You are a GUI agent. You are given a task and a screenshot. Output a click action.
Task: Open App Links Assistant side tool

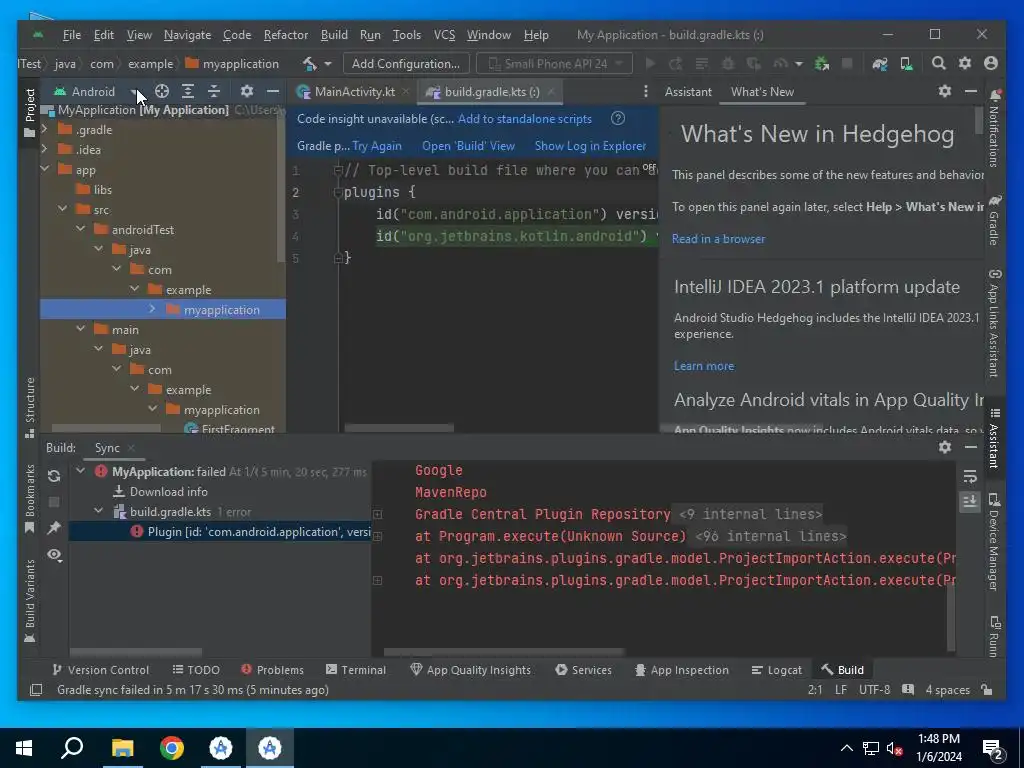[x=994, y=323]
